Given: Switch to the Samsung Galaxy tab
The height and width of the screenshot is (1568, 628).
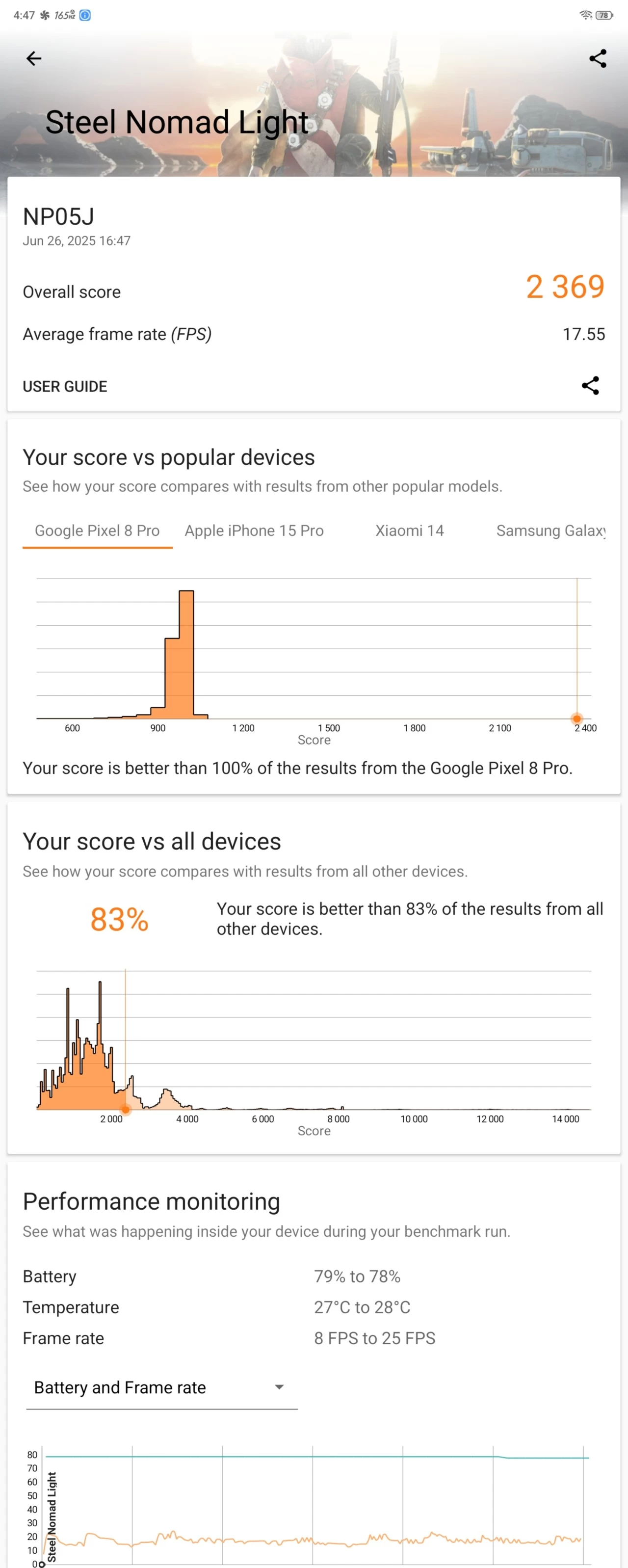Looking at the screenshot, I should (550, 531).
